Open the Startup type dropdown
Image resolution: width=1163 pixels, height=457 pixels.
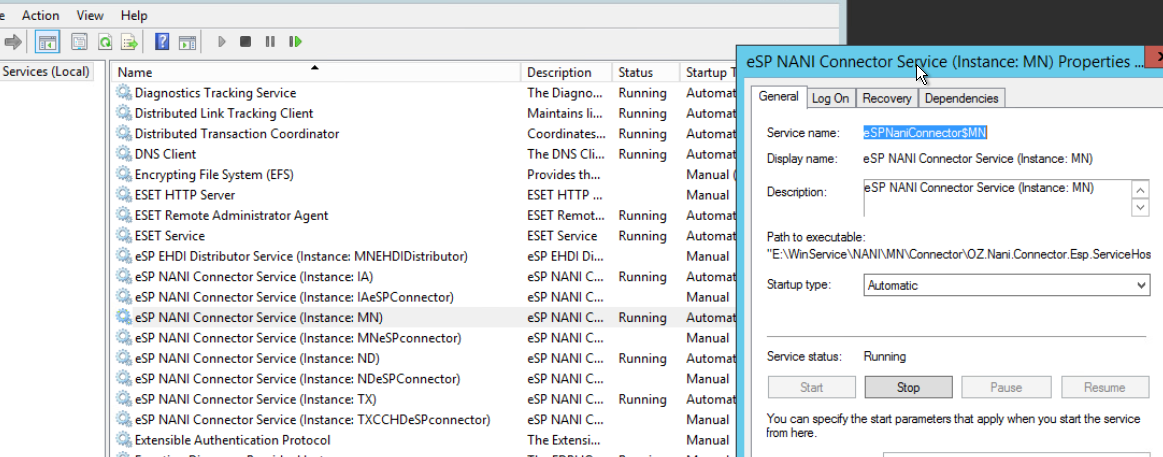(1006, 285)
